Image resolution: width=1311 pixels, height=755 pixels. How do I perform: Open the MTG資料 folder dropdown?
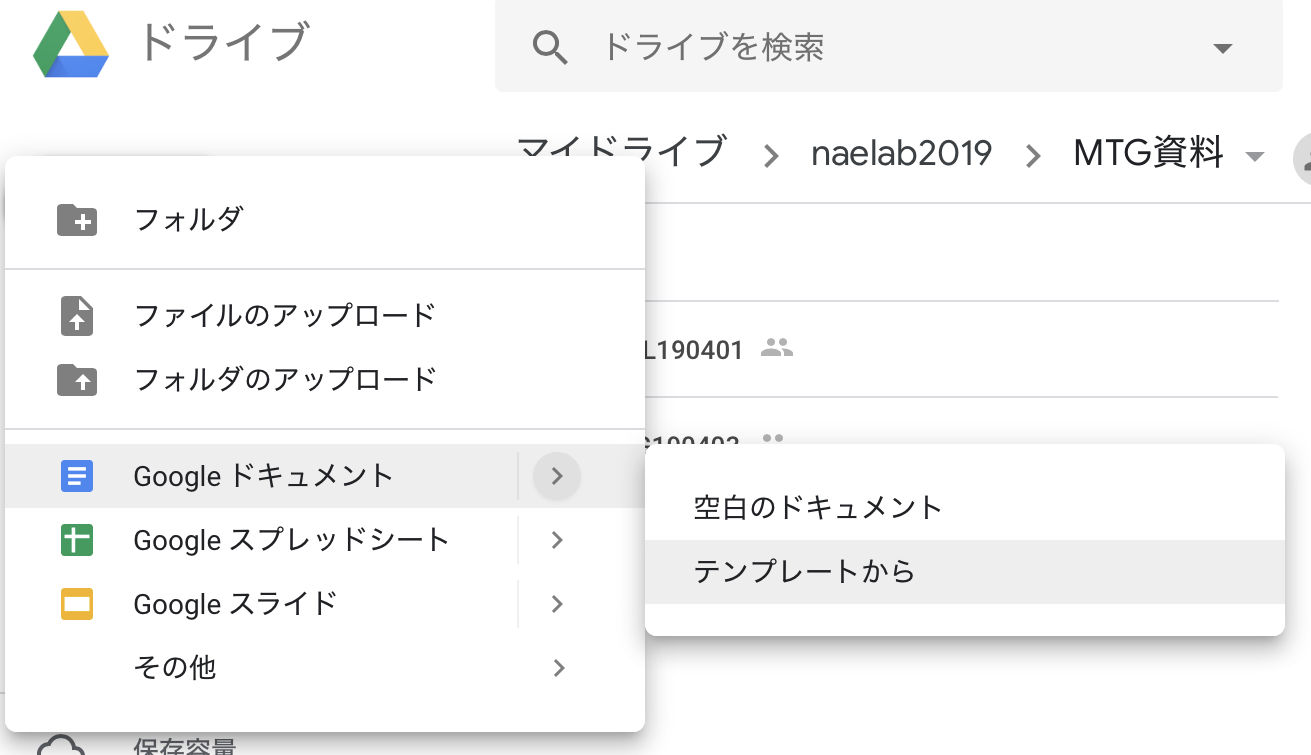1255,156
